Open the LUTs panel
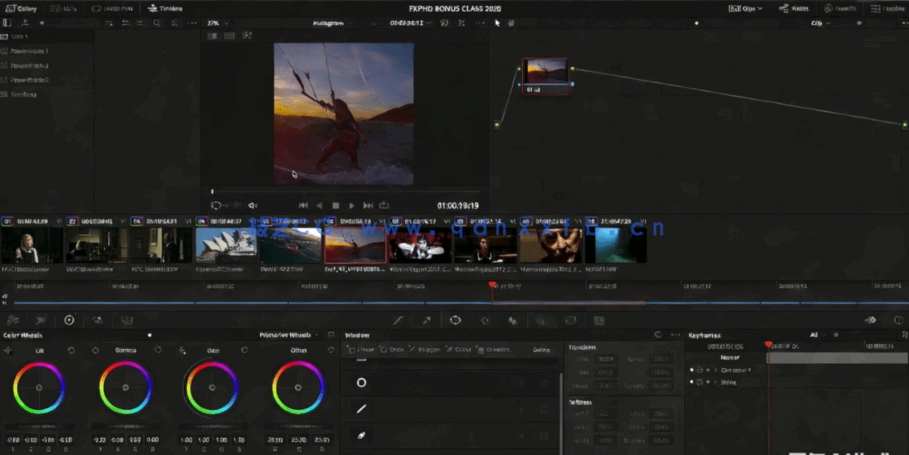909x455 pixels. click(64, 8)
